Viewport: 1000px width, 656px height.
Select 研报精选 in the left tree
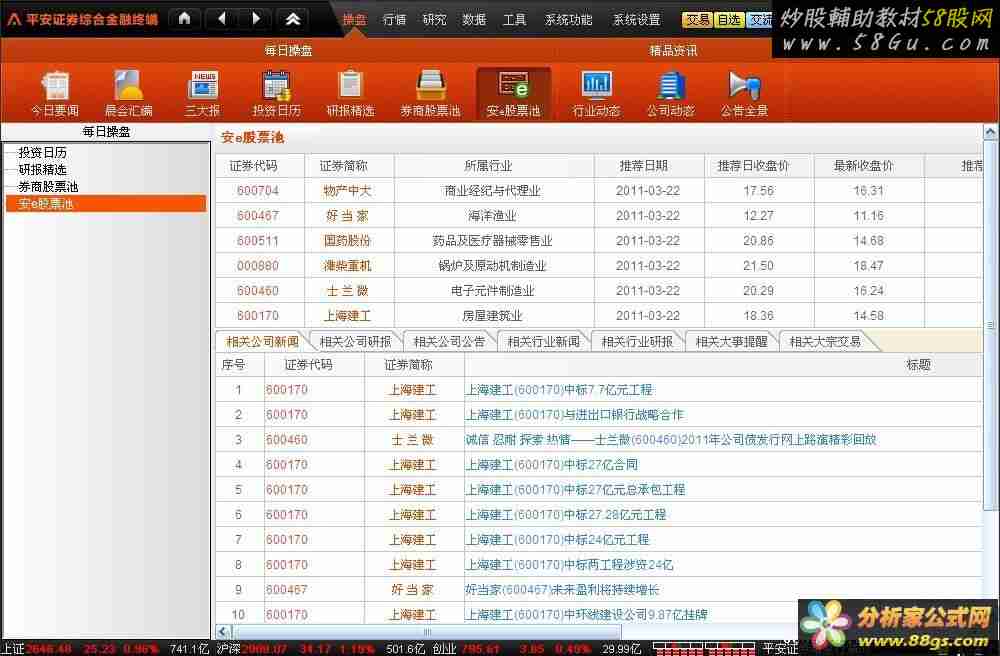point(42,170)
